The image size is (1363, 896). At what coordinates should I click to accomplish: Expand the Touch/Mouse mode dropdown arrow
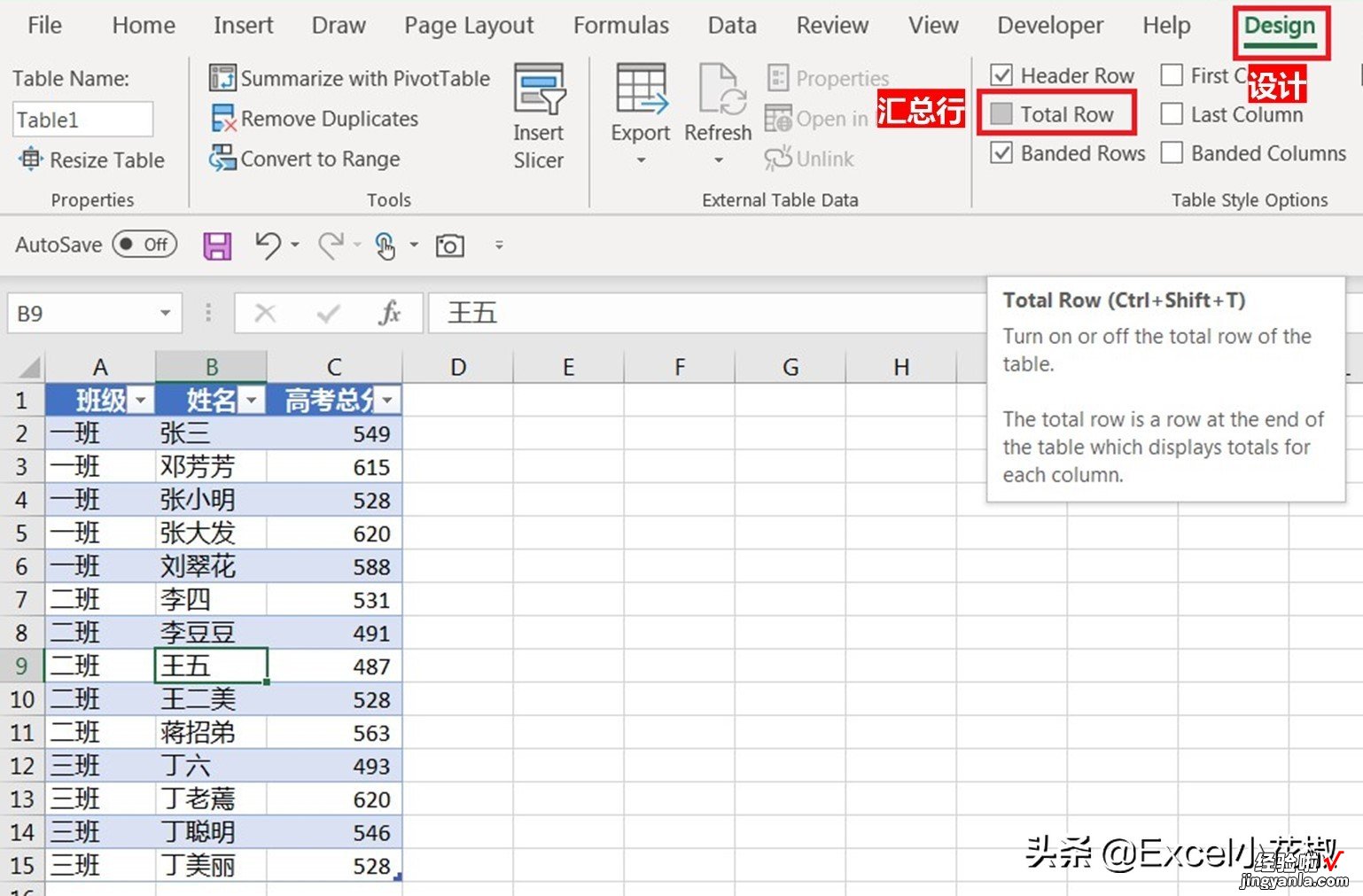(413, 245)
